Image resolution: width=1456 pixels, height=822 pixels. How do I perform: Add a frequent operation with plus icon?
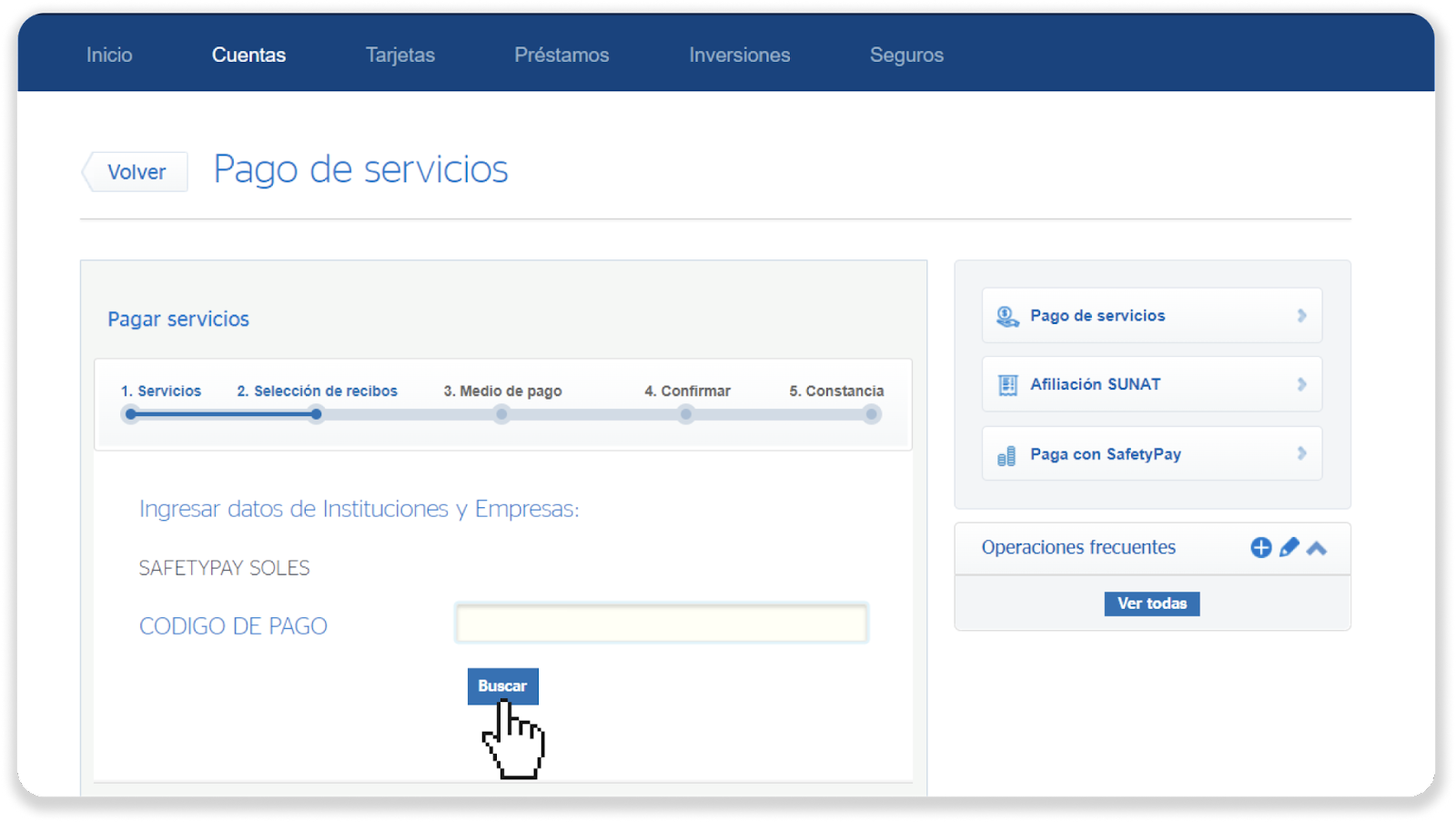[1260, 547]
